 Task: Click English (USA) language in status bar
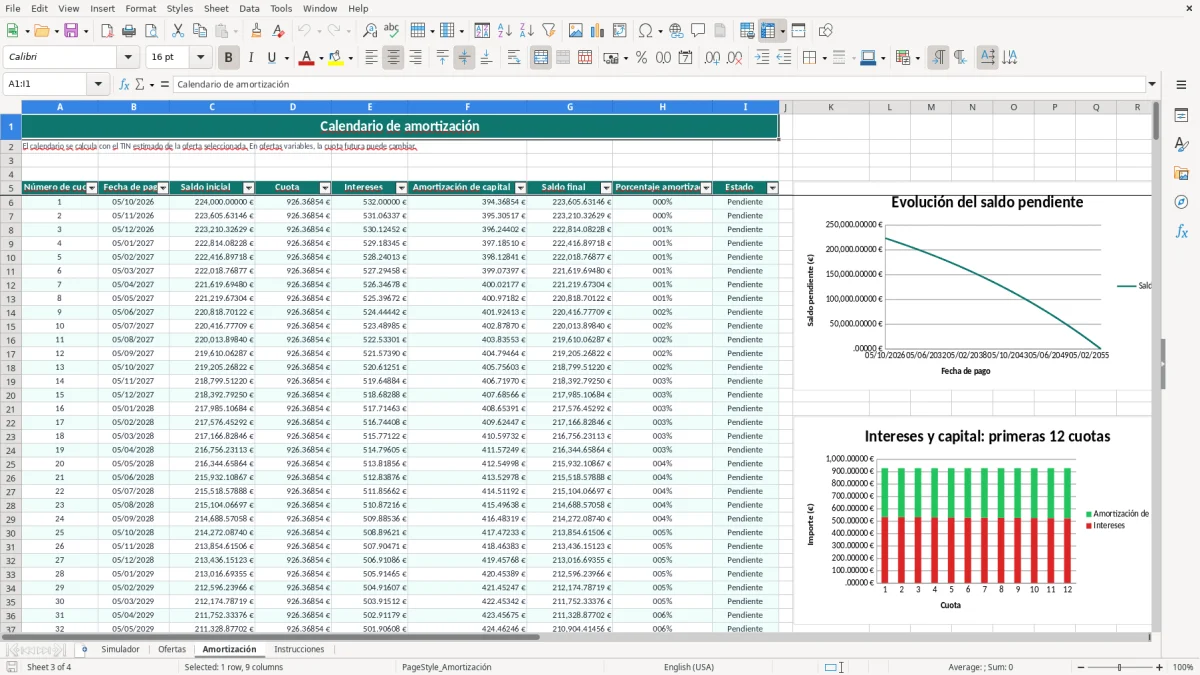click(688, 667)
